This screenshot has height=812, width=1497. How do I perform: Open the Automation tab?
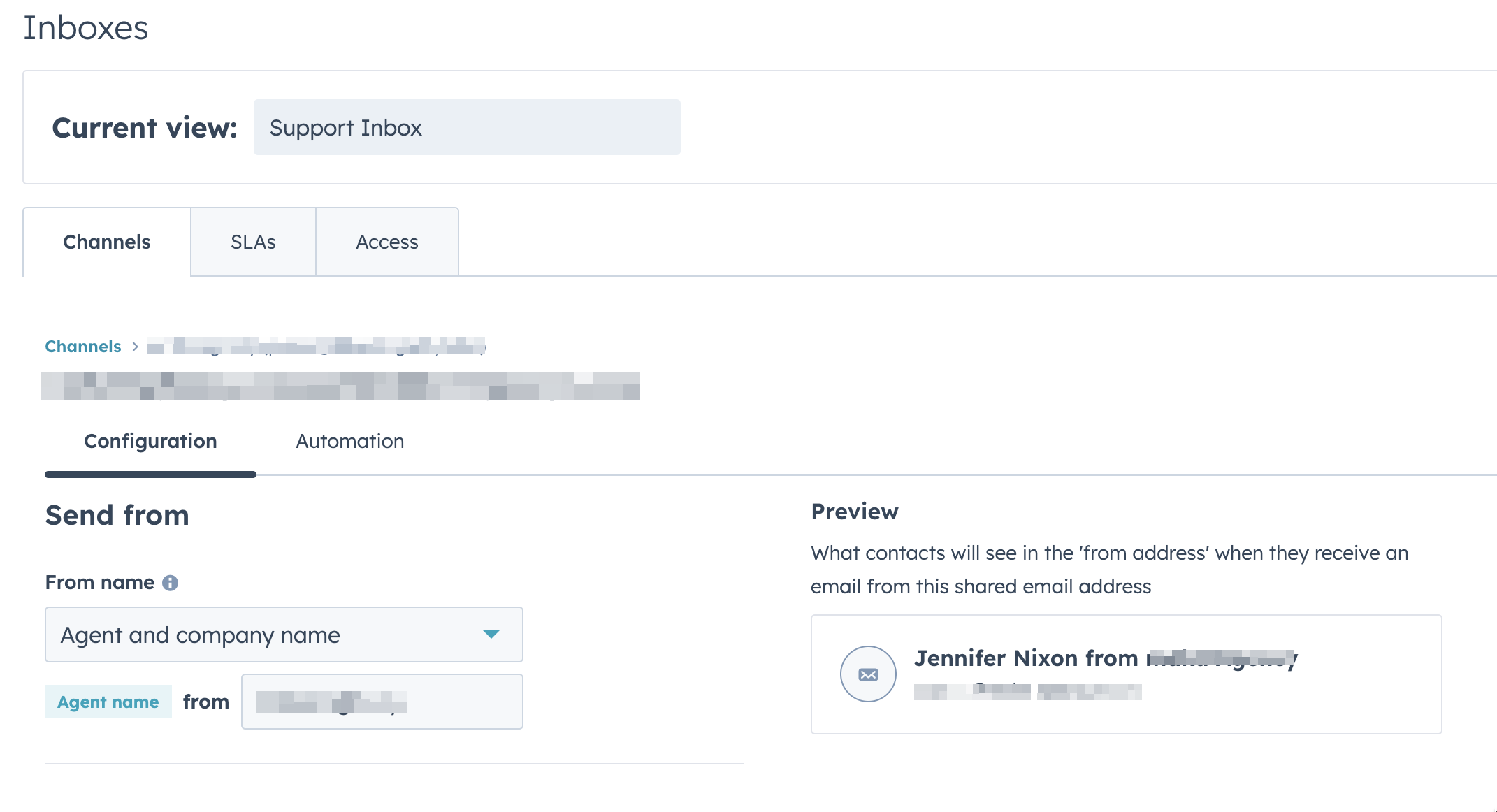click(x=349, y=441)
